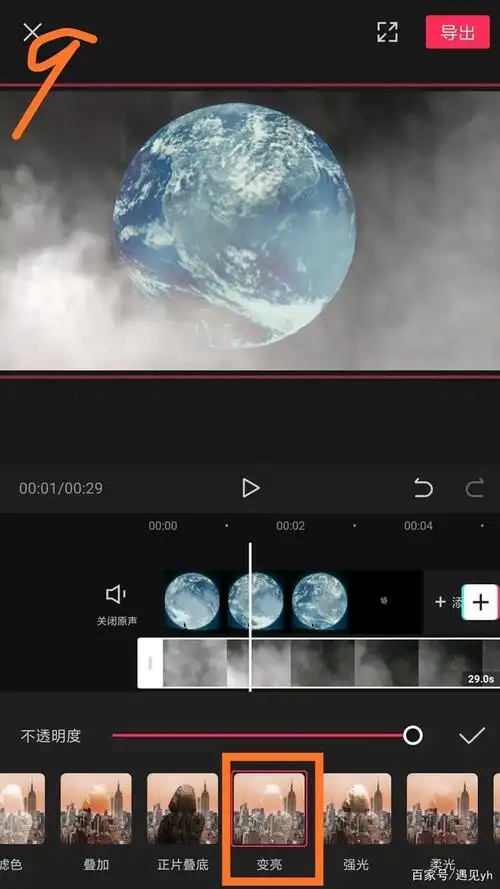The width and height of the screenshot is (500, 889).
Task: Add a clip with the plus button
Action: point(480,602)
